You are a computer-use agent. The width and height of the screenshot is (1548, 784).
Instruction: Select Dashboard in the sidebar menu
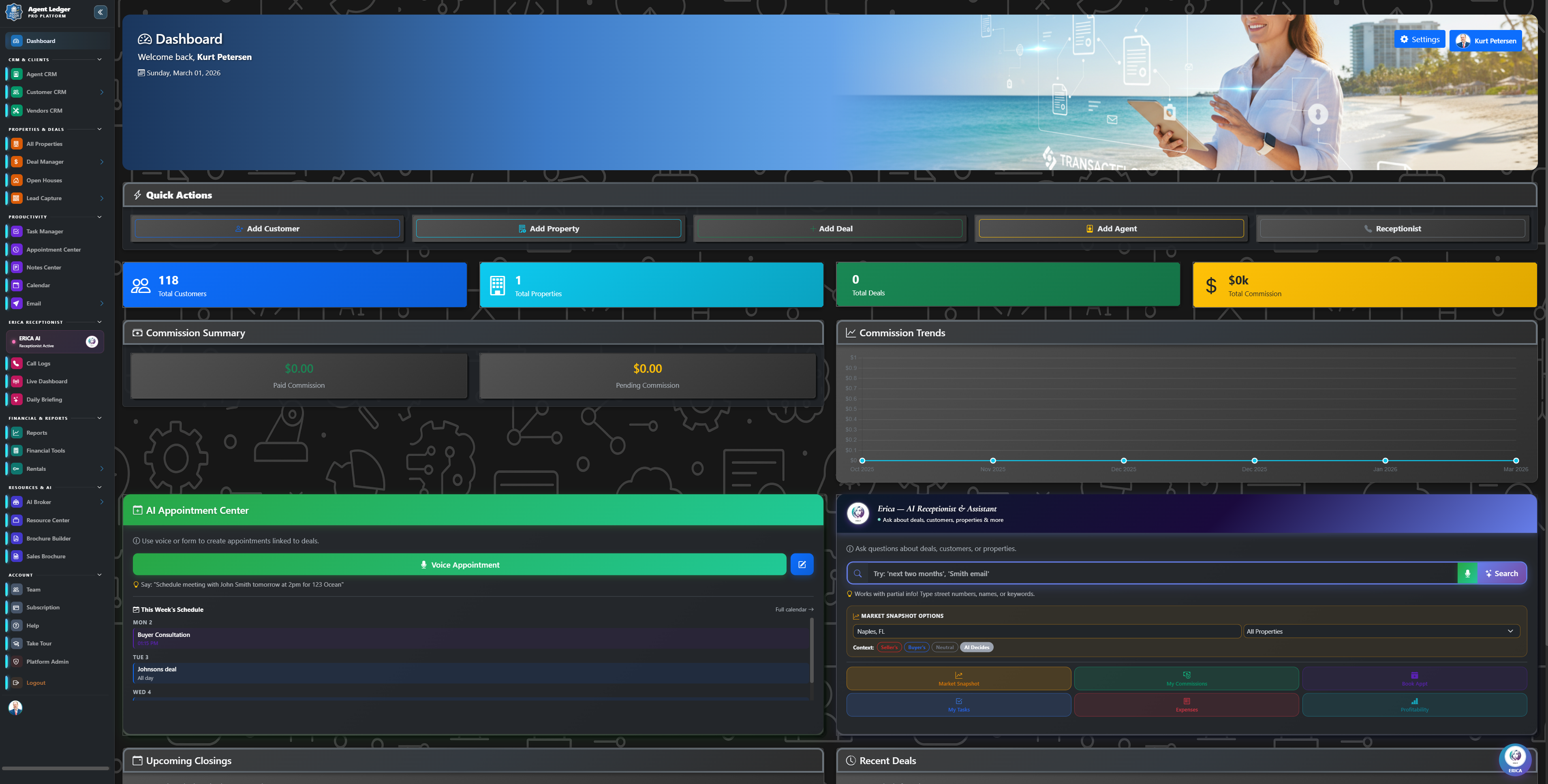(40, 40)
